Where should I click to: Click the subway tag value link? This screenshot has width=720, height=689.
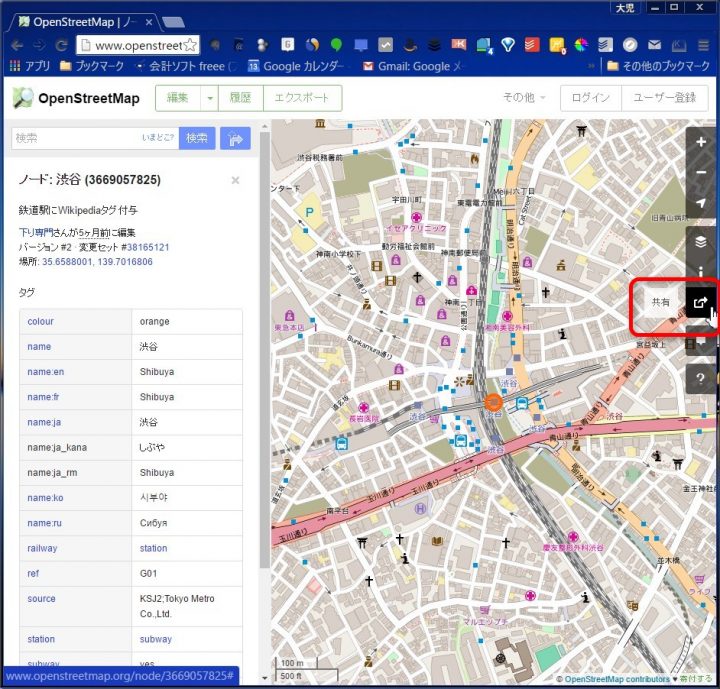tap(156, 639)
